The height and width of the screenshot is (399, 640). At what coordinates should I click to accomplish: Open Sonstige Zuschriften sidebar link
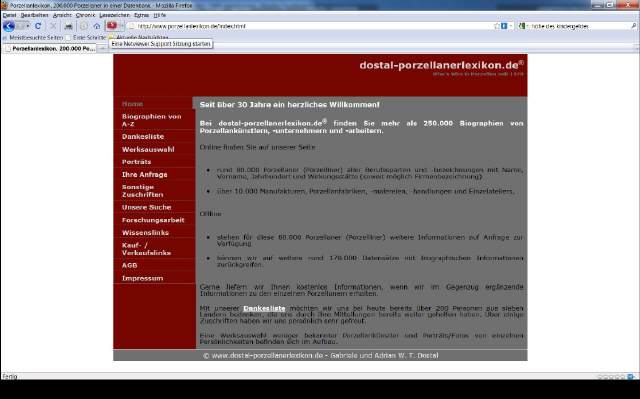[x=142, y=191]
